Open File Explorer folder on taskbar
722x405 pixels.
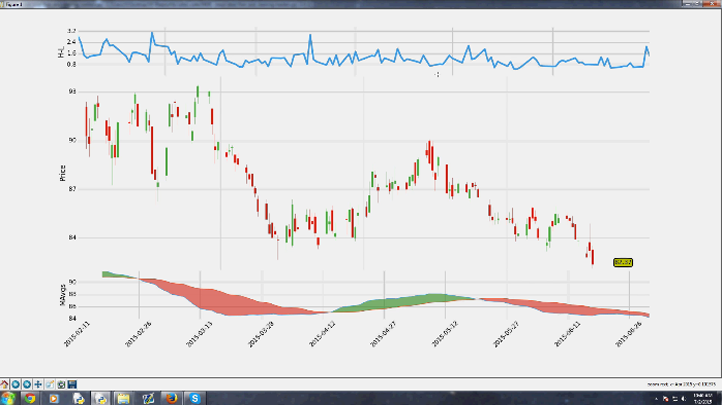123,398
